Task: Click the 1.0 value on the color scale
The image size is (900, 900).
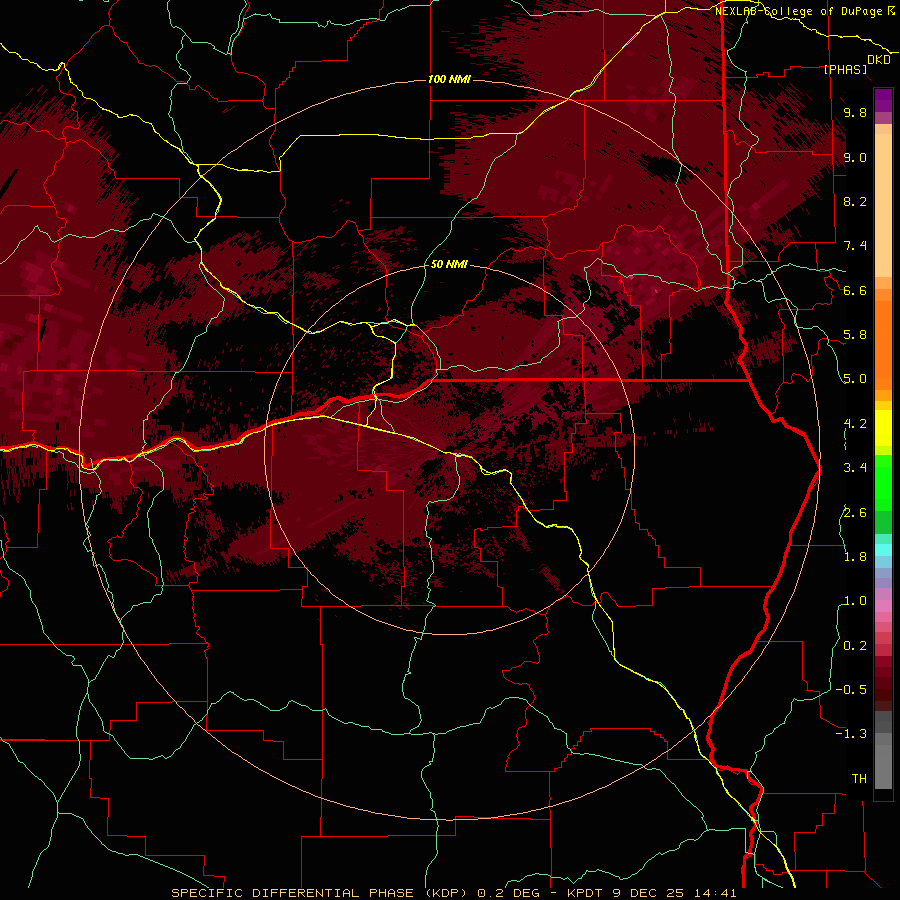Action: click(855, 601)
